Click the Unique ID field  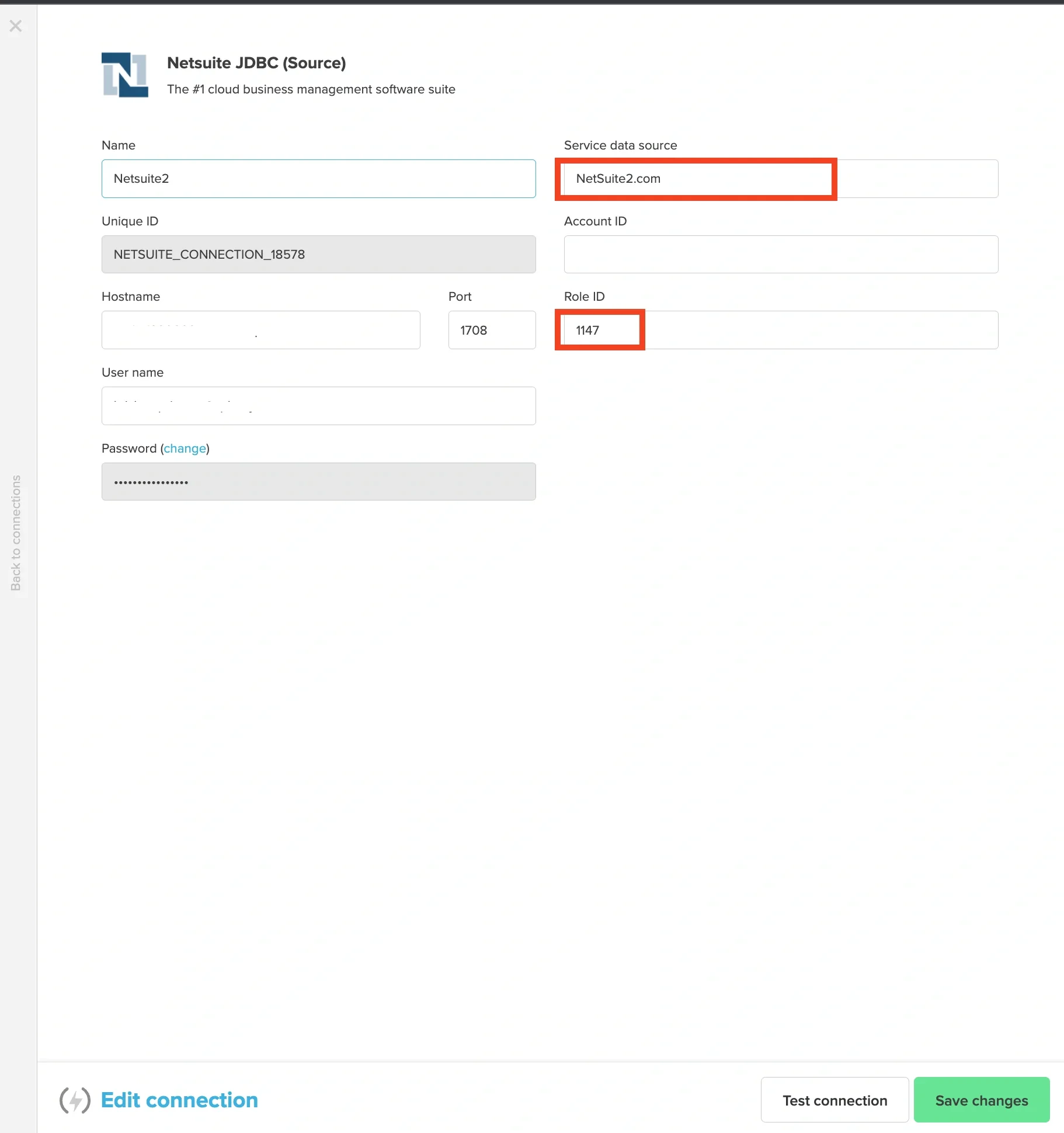pyautogui.click(x=318, y=254)
